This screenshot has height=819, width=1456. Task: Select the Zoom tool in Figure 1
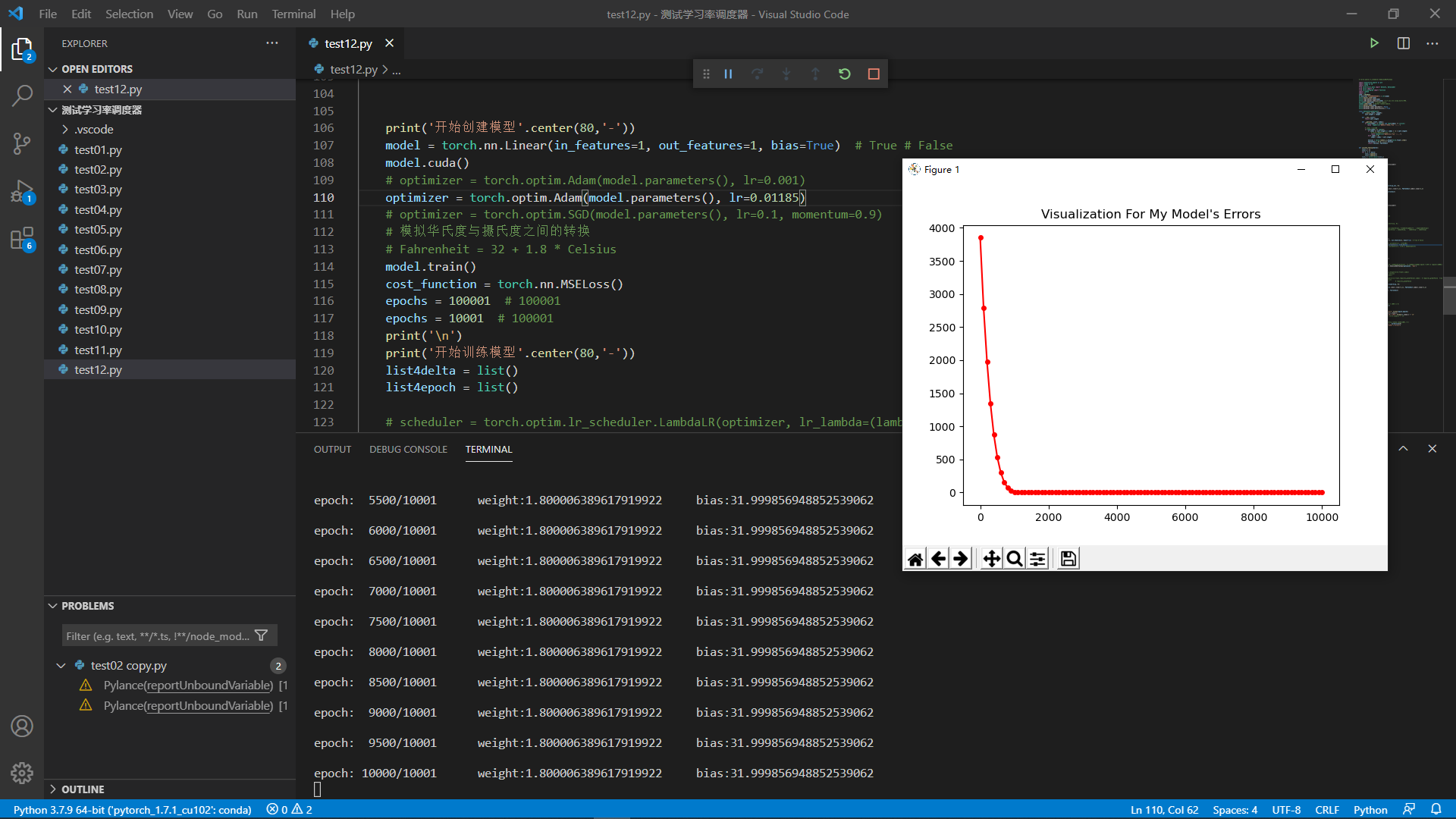(1014, 559)
